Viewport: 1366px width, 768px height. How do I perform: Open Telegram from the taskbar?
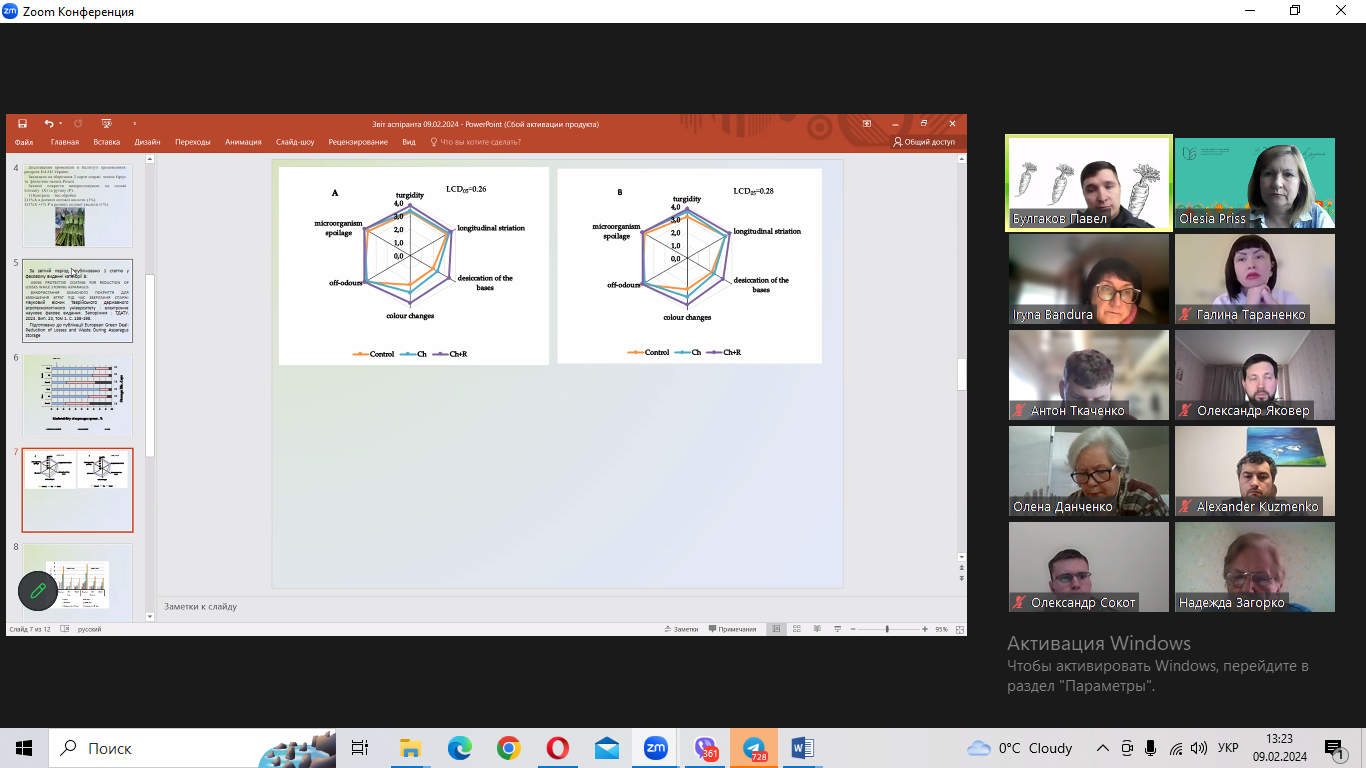point(753,748)
